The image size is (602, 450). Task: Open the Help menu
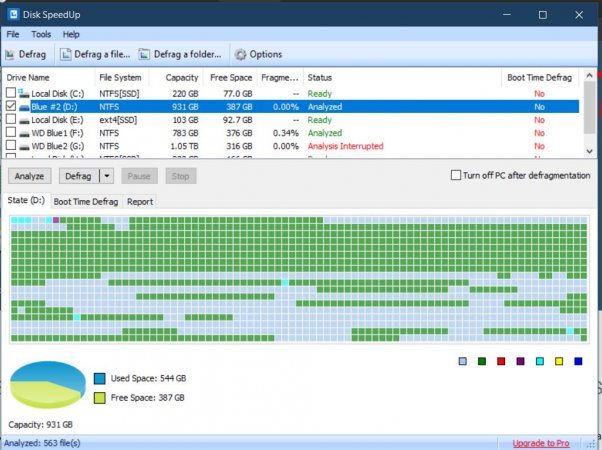click(71, 35)
